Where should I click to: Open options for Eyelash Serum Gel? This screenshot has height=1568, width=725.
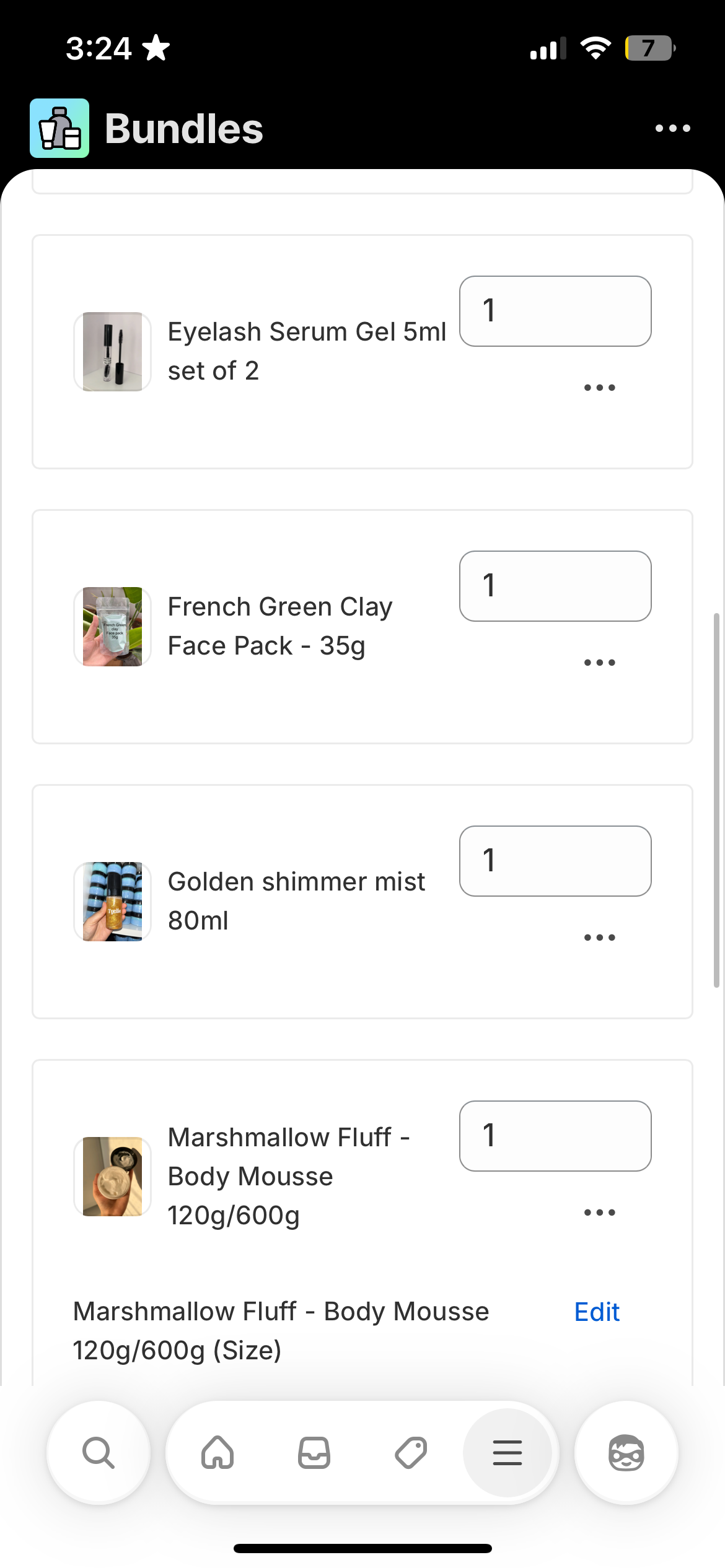[x=599, y=388]
